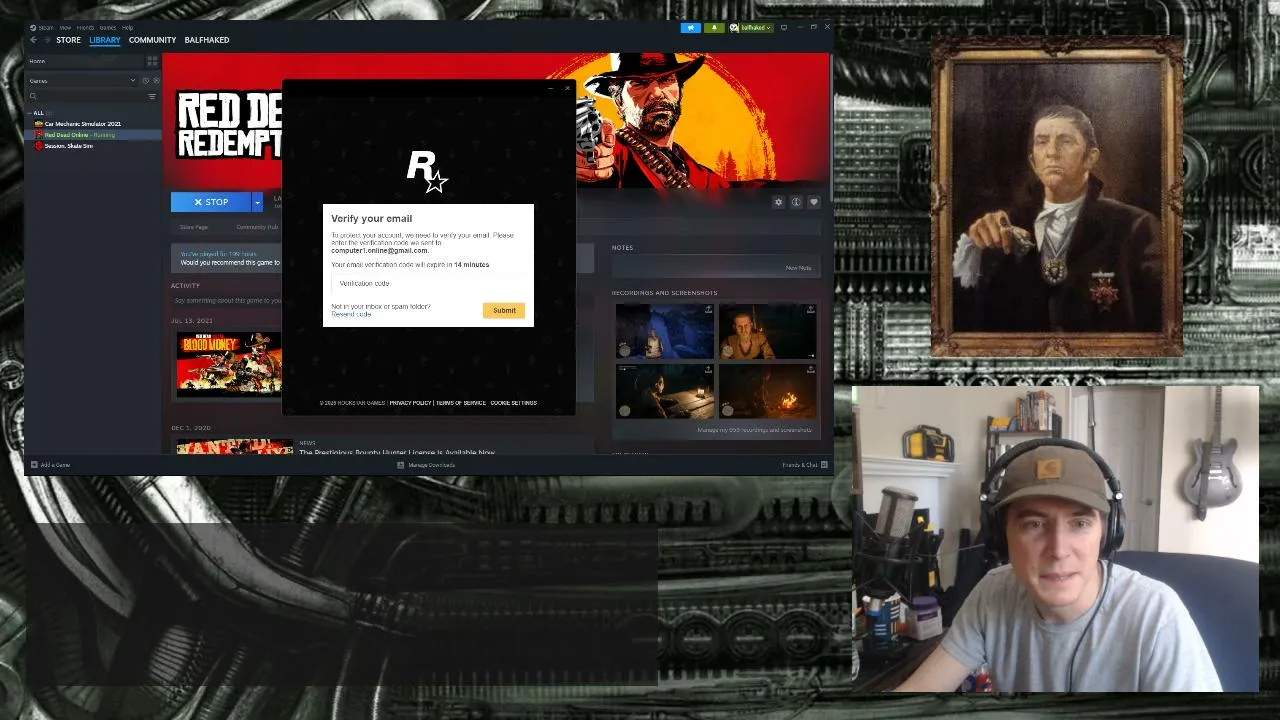
Task: Favorite the game with heart icon
Action: click(814, 202)
